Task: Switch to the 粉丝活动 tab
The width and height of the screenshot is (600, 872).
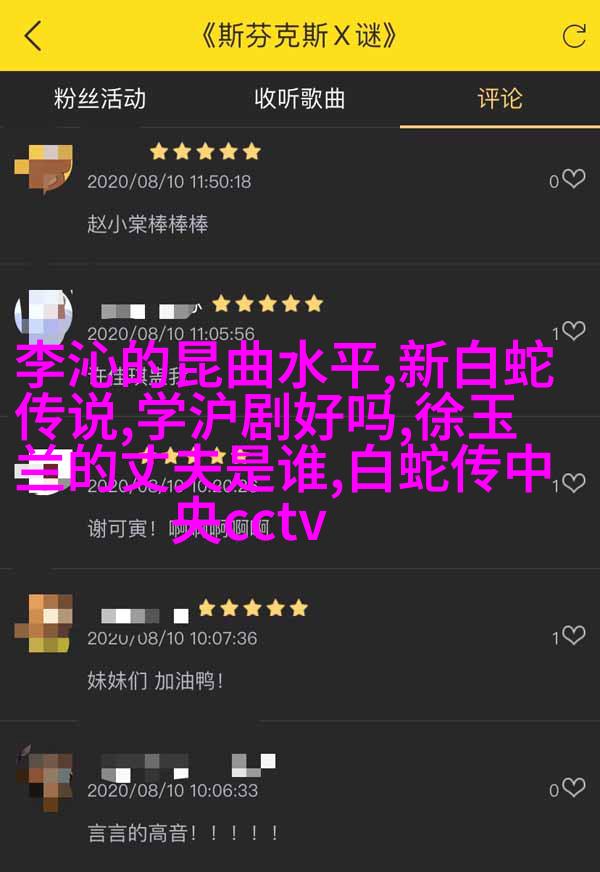Action: [100, 99]
